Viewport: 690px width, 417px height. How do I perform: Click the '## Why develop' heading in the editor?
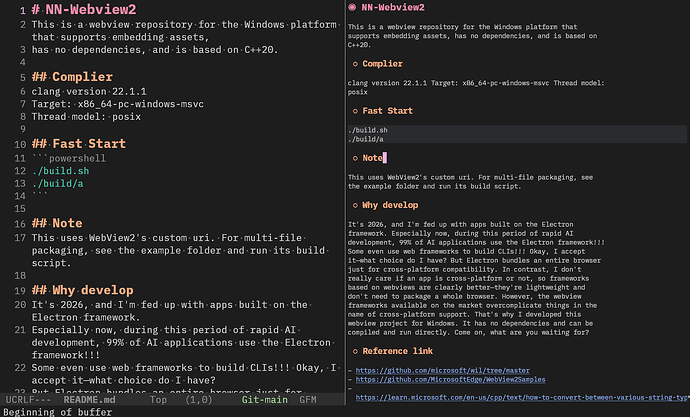coord(82,290)
